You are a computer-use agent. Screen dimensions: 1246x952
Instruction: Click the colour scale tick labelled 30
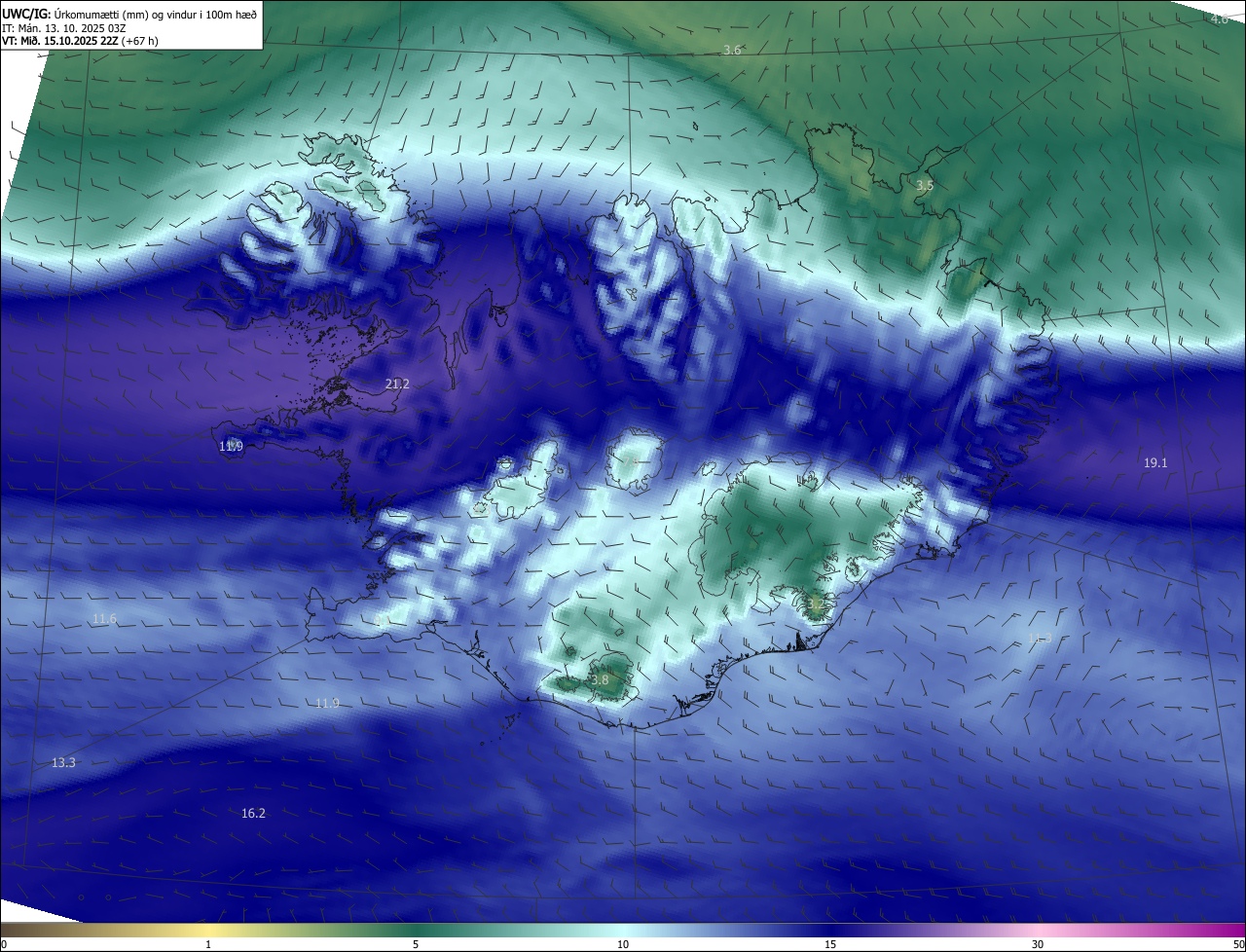pyautogui.click(x=1038, y=944)
